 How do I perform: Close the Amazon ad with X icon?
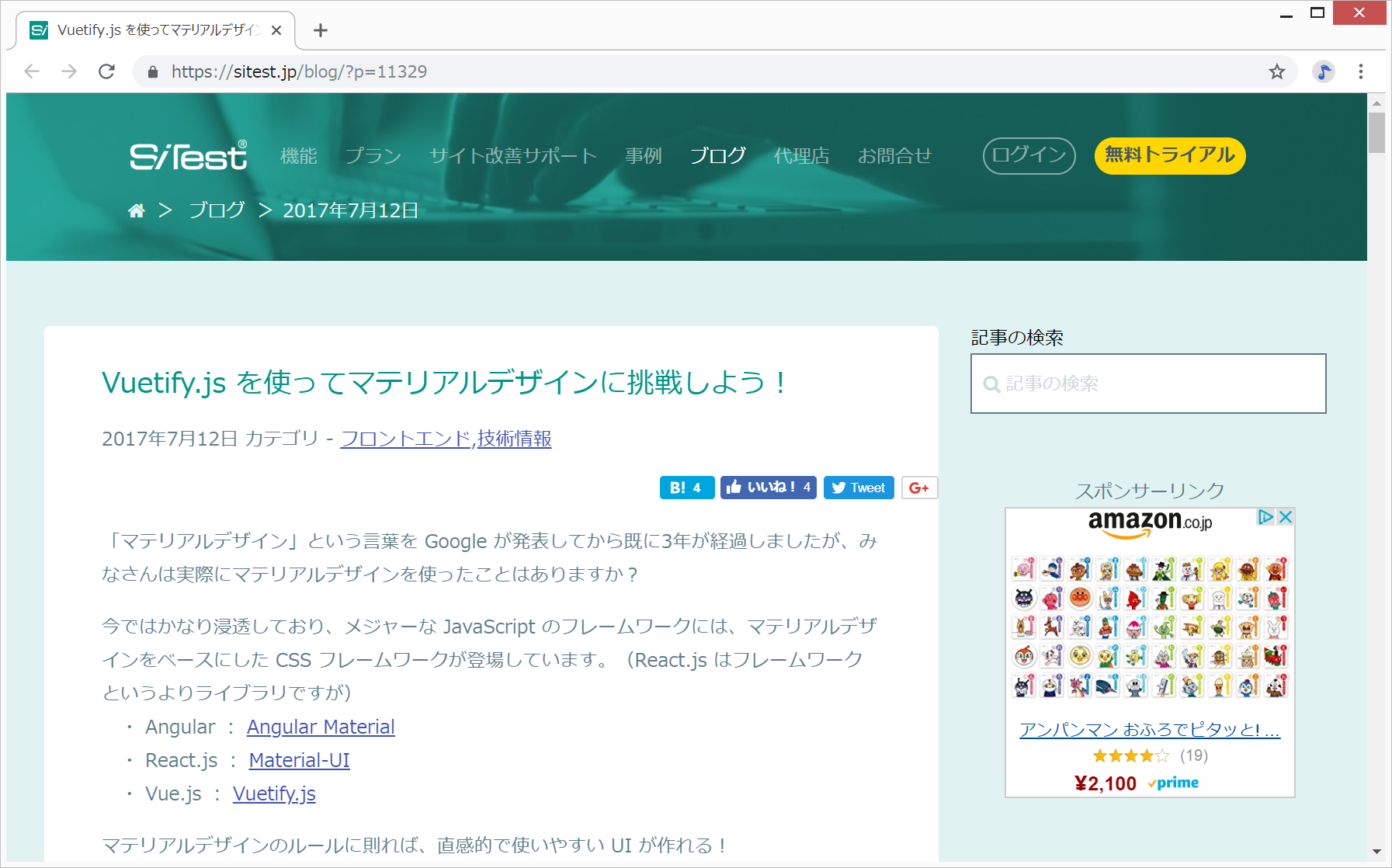click(1286, 517)
